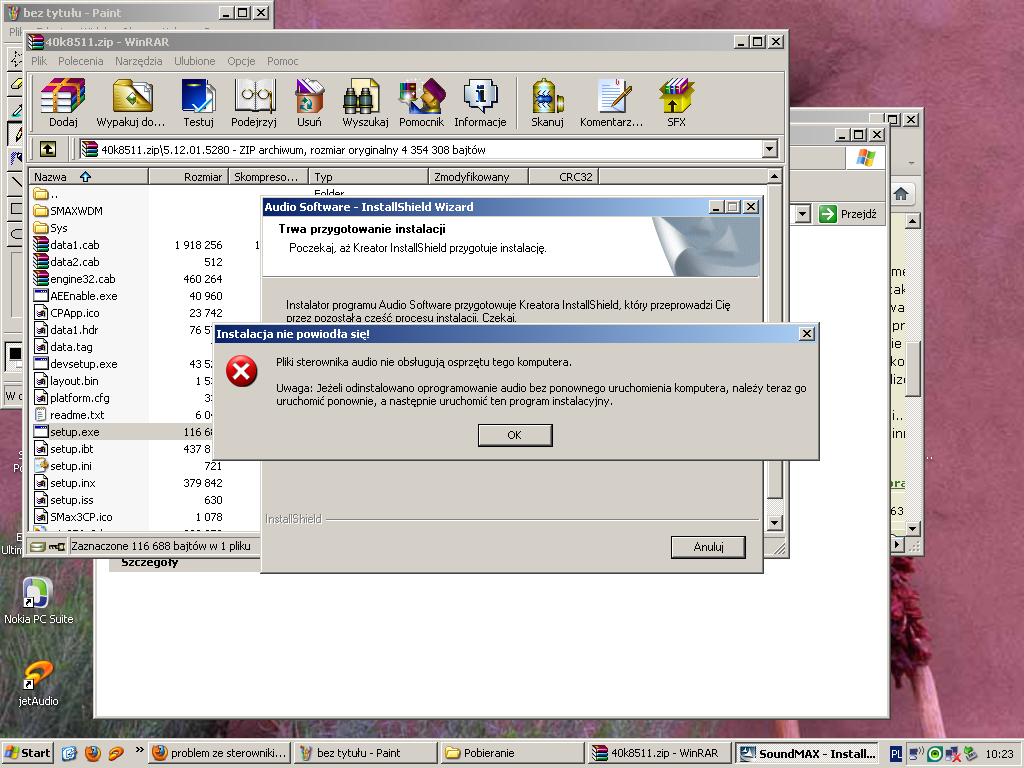Switch to 40k8511.zip - WinRAR taskbar item
This screenshot has height=768, width=1024.
(x=659, y=753)
